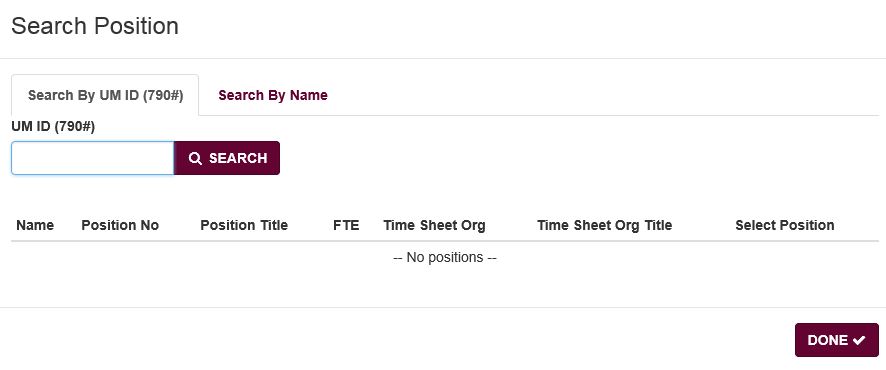Click the UM ID (790#) field label
This screenshot has height=370, width=886.
click(x=53, y=127)
